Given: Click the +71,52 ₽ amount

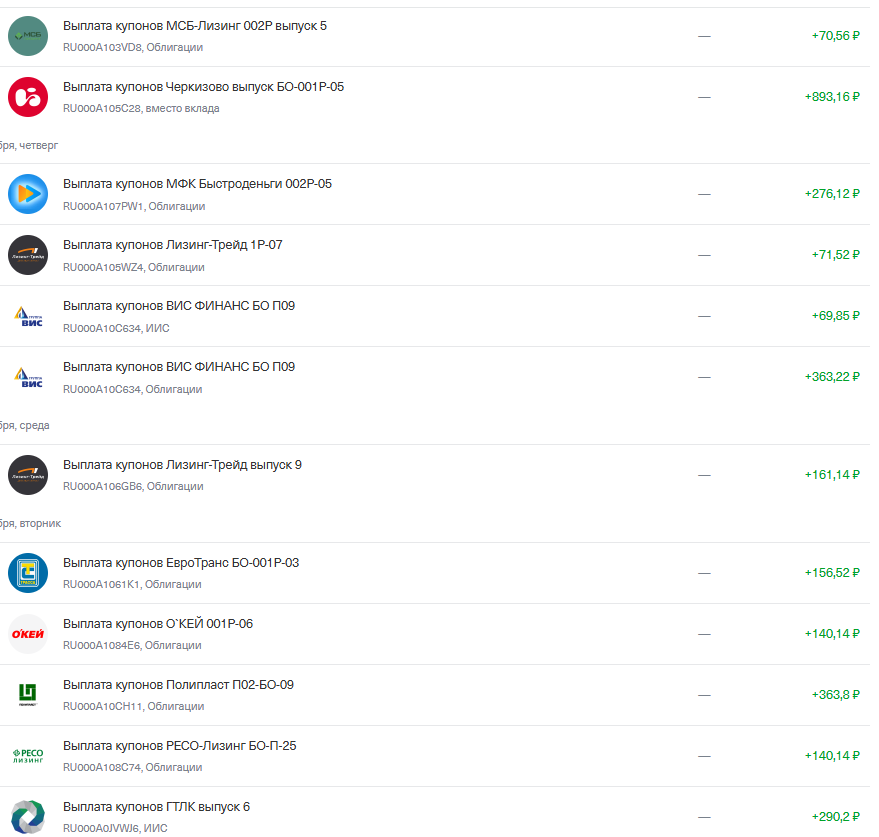Looking at the screenshot, I should (835, 255).
